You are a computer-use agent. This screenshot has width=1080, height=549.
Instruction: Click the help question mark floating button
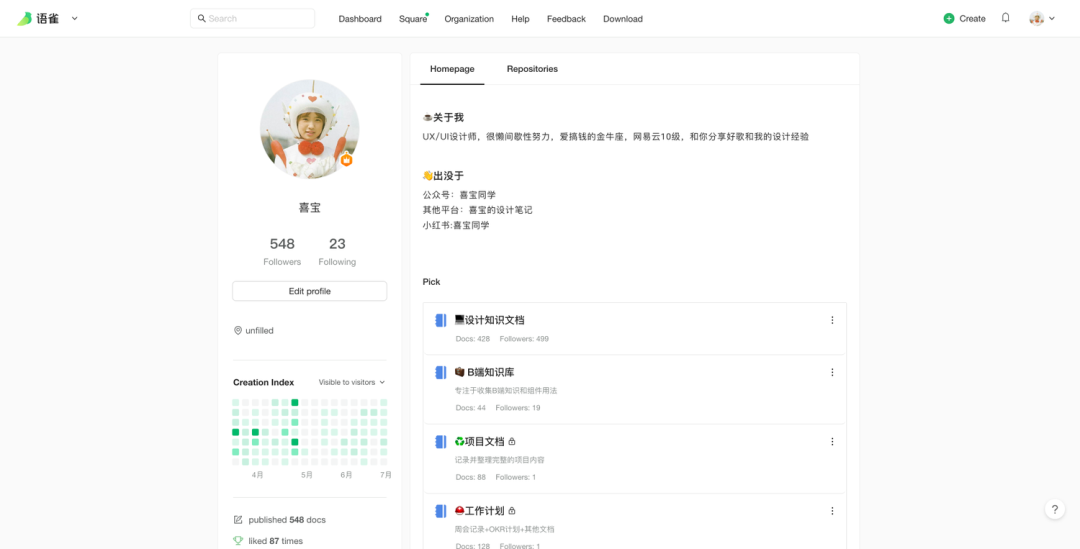[1055, 509]
